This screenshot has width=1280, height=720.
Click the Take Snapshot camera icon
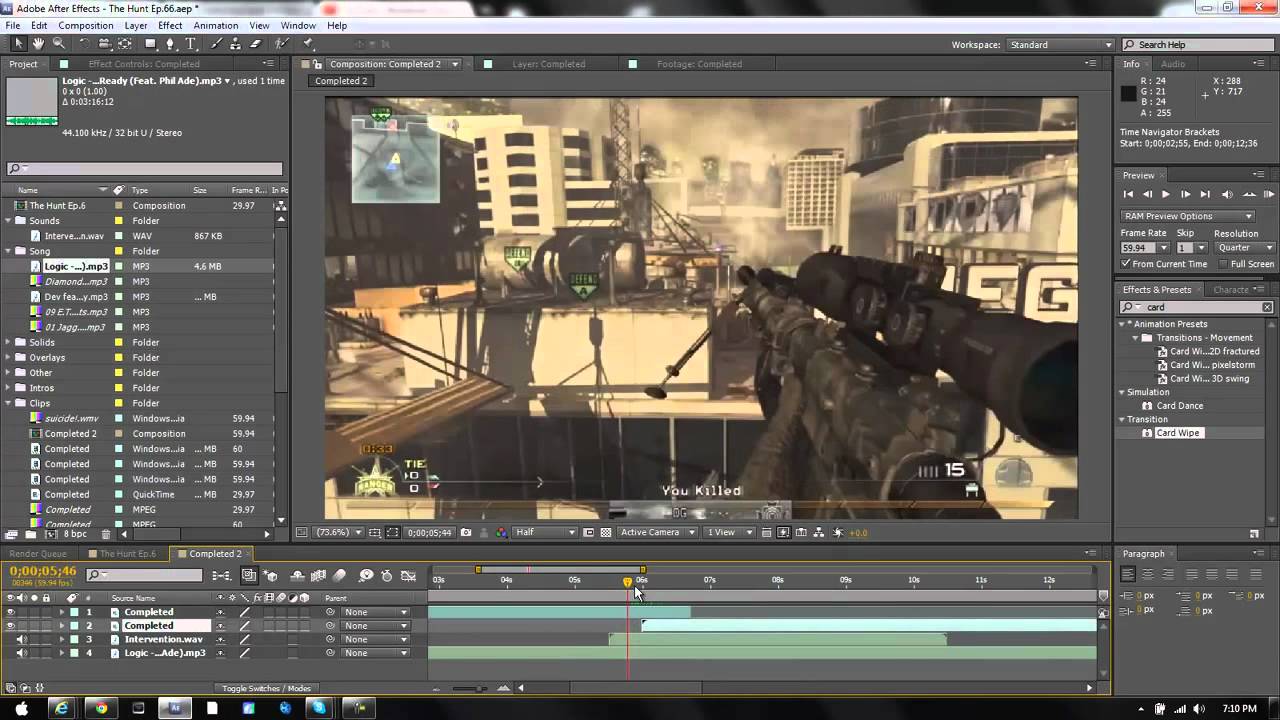[x=466, y=532]
